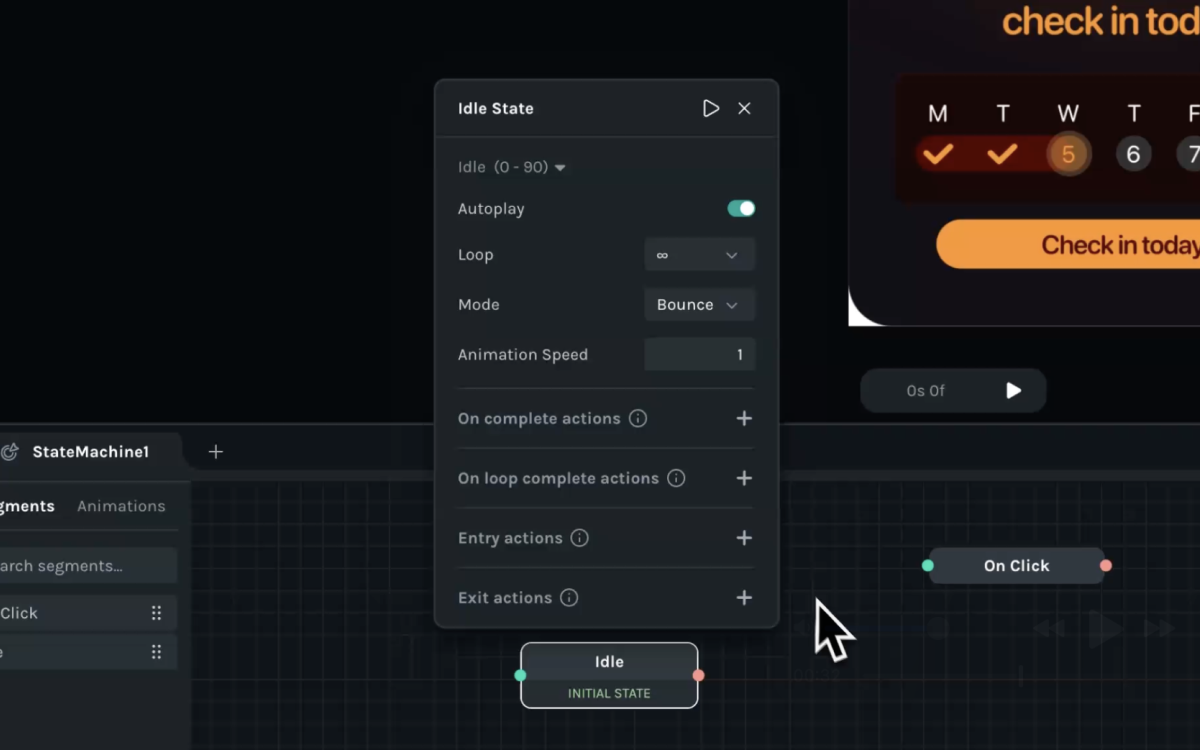The height and width of the screenshot is (750, 1200).
Task: Show info for On loop complete actions
Action: point(676,478)
